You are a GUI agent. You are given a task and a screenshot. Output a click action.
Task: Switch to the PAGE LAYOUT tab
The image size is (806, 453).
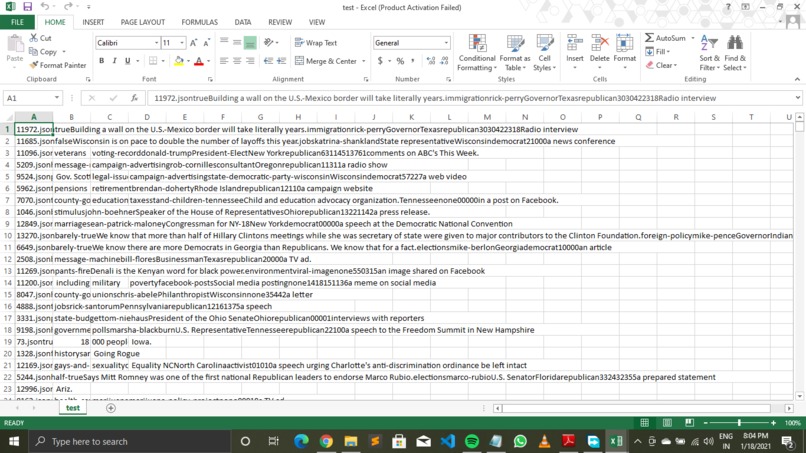143,22
